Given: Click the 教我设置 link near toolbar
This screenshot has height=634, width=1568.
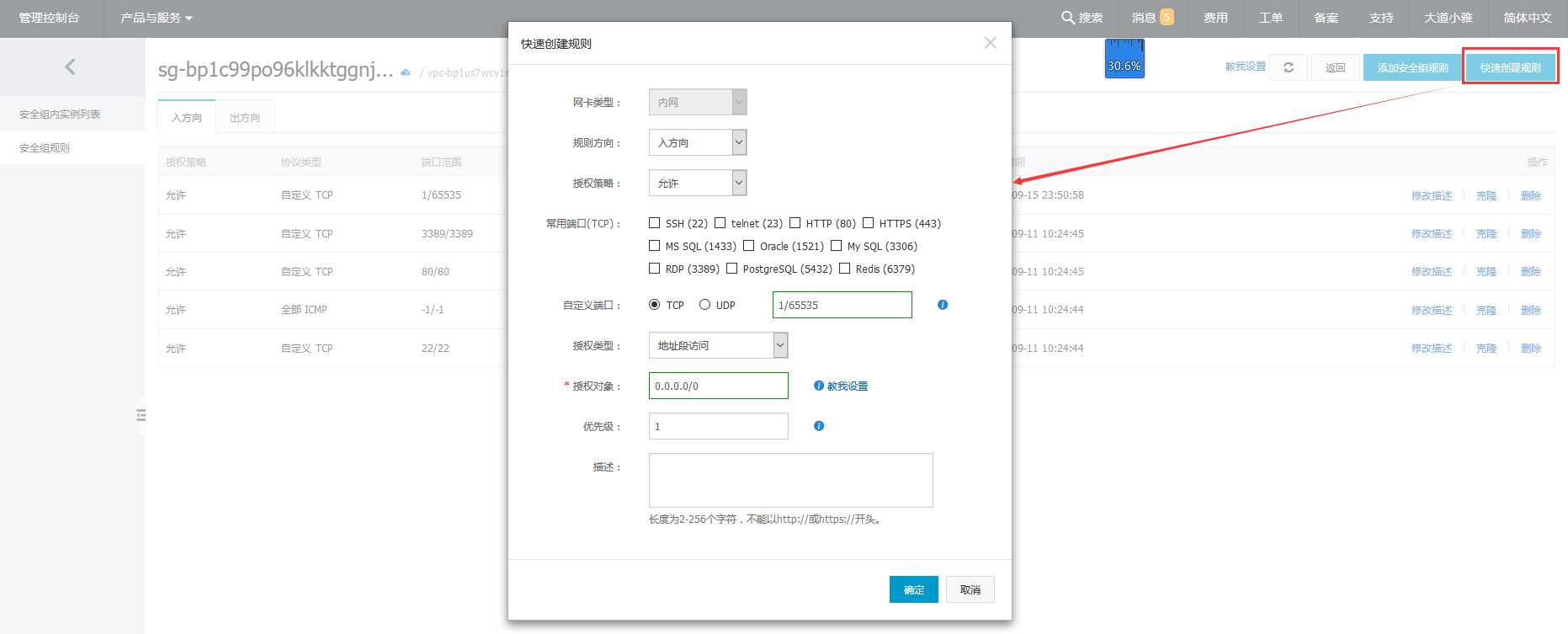Looking at the screenshot, I should click(x=1246, y=67).
